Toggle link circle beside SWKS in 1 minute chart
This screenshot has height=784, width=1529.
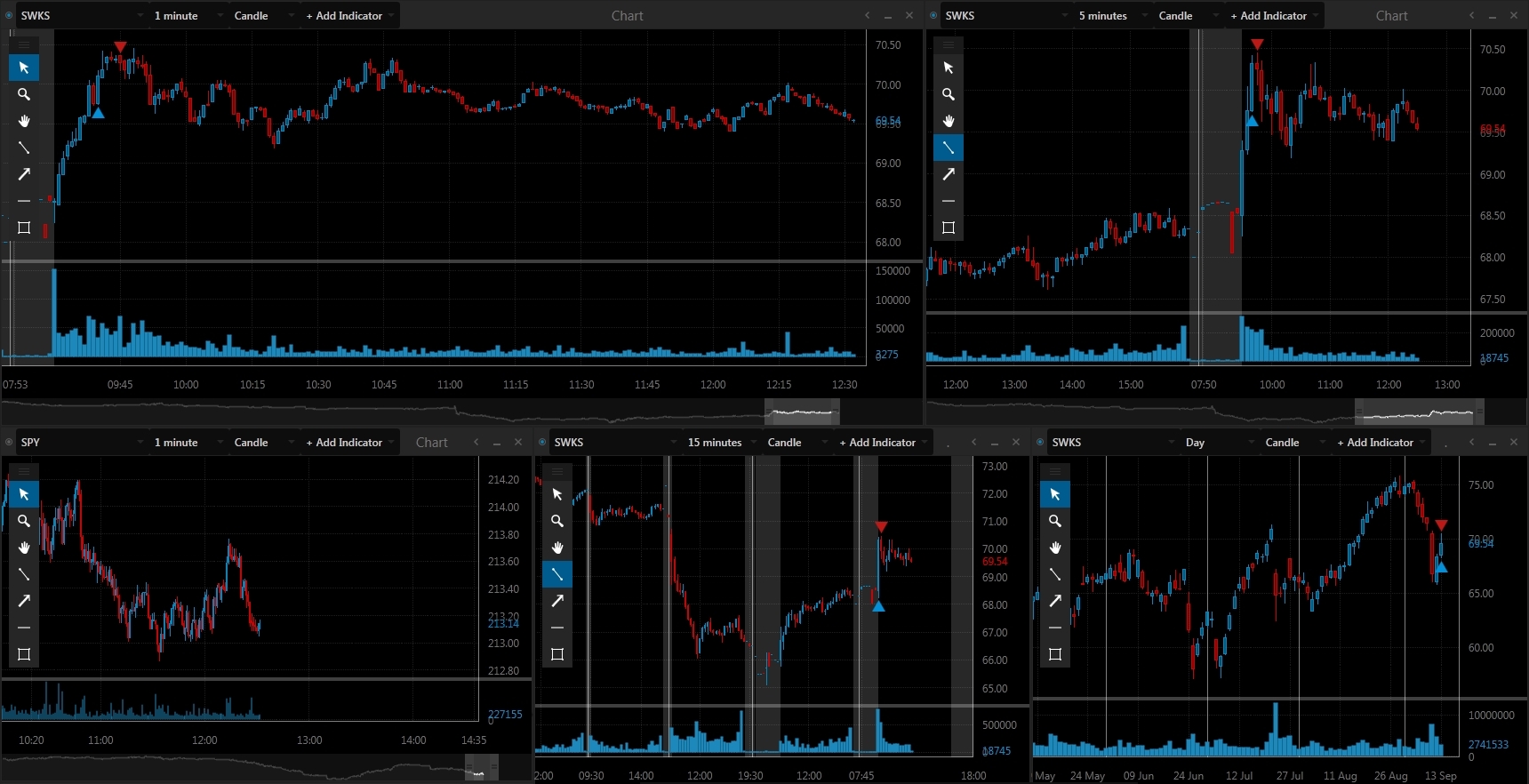coord(9,15)
